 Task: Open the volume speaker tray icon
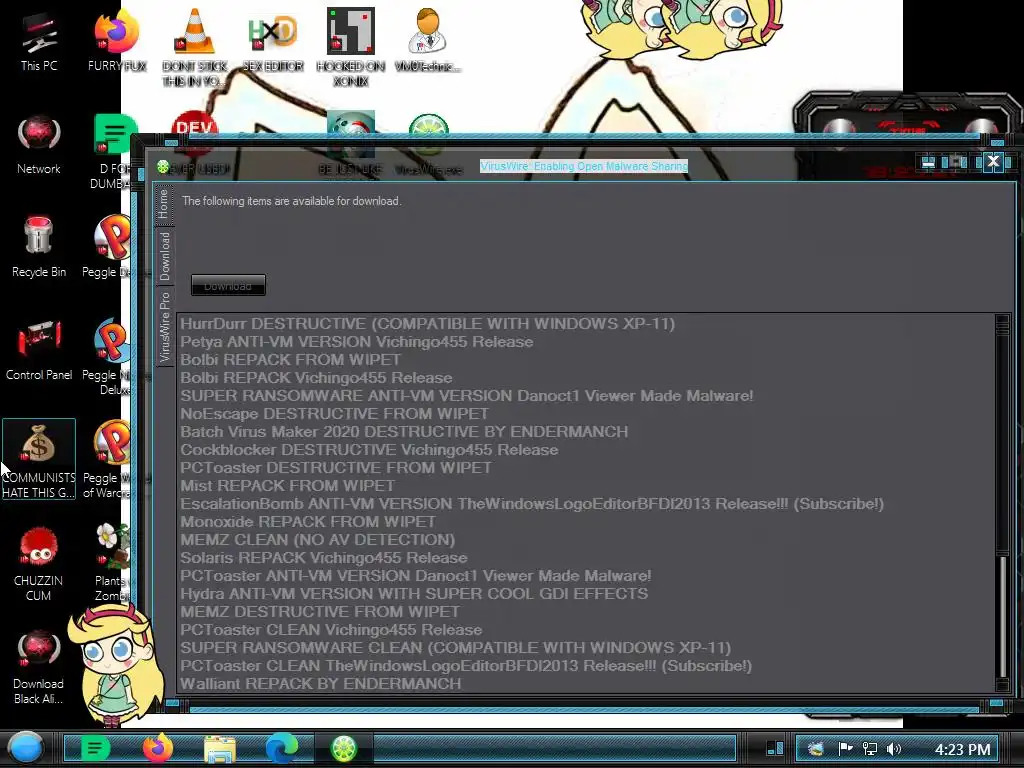894,748
